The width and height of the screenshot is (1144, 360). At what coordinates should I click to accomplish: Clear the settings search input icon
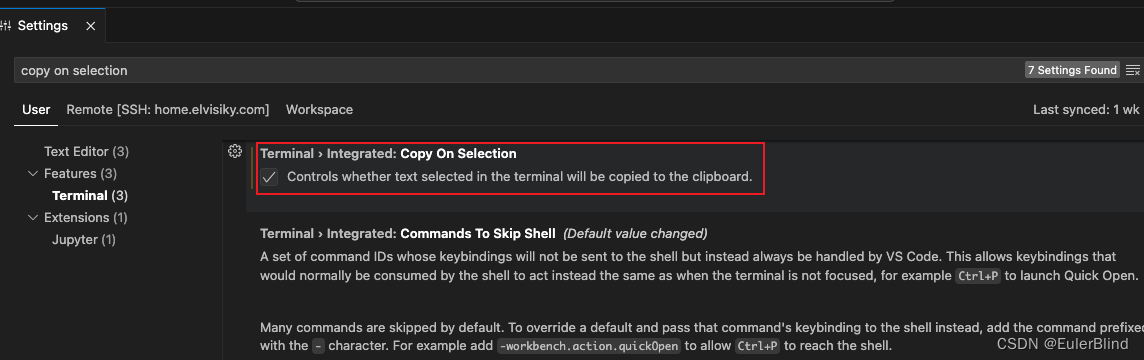pos(1132,70)
